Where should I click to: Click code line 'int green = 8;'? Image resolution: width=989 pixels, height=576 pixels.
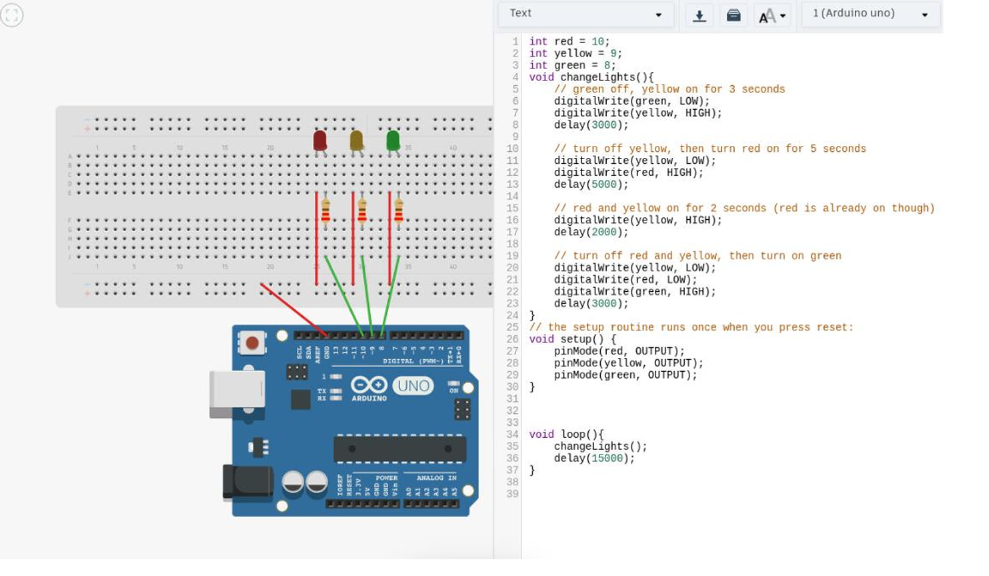pyautogui.click(x=572, y=66)
